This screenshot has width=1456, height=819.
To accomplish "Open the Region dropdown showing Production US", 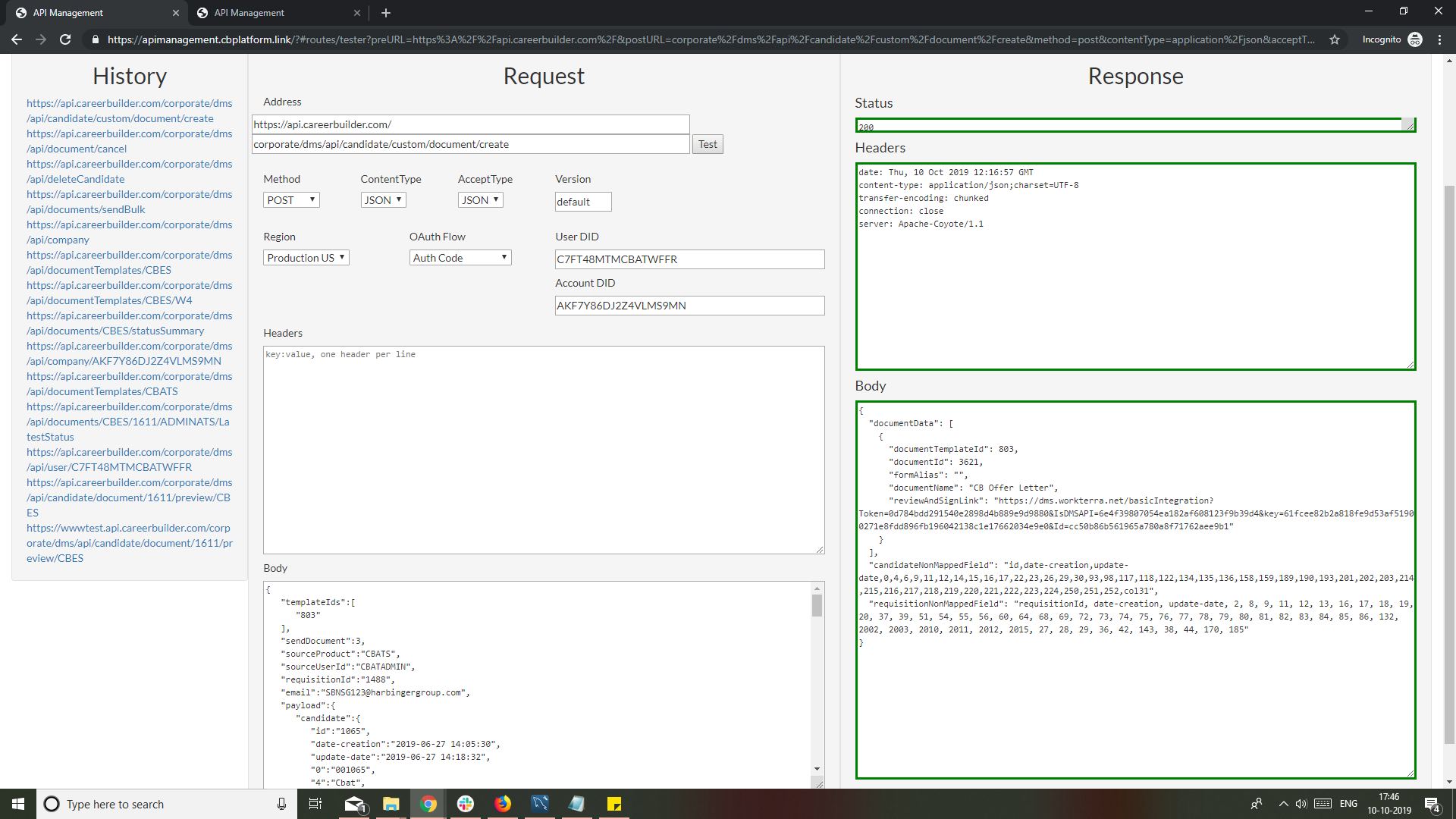I will pos(306,258).
